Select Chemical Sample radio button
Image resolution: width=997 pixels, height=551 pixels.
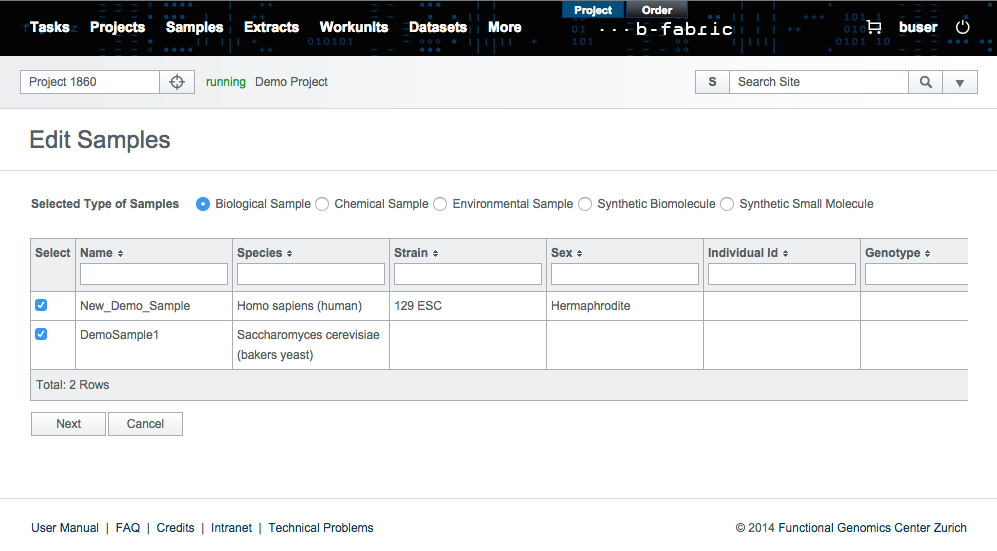tap(322, 204)
